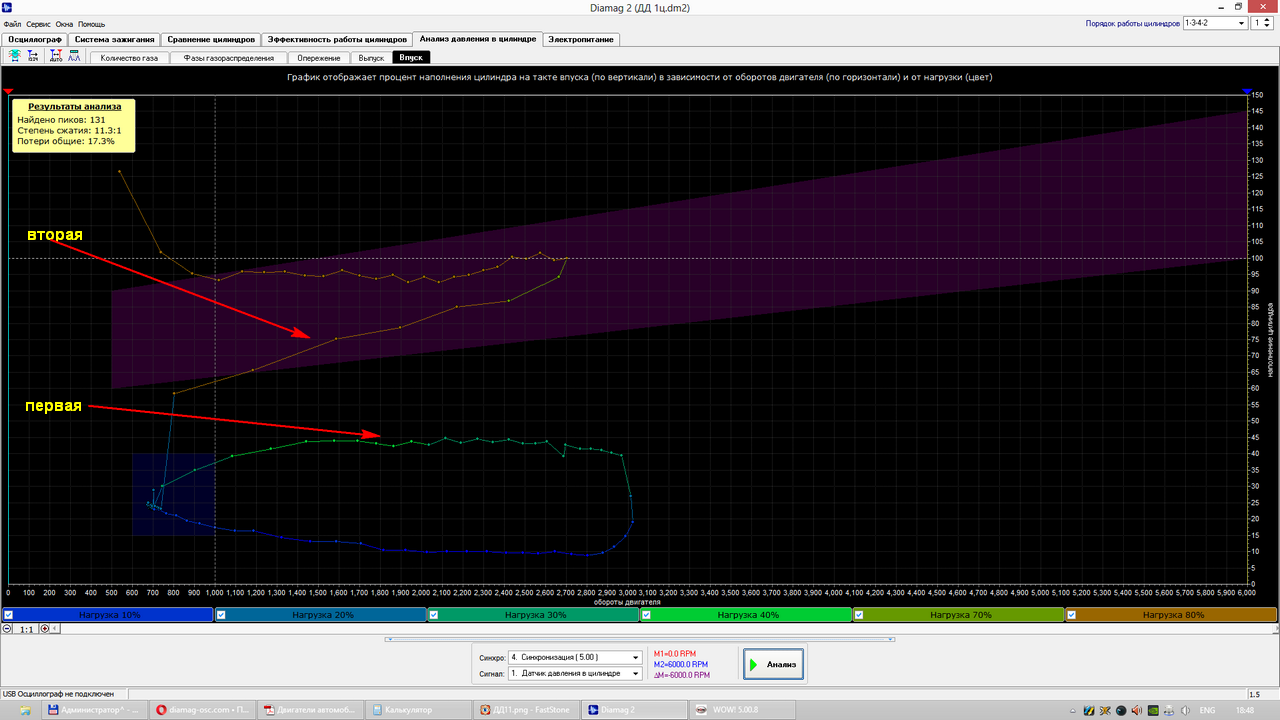The image size is (1280, 720).
Task: Open Фазы газораспределения subtab
Action: [228, 58]
